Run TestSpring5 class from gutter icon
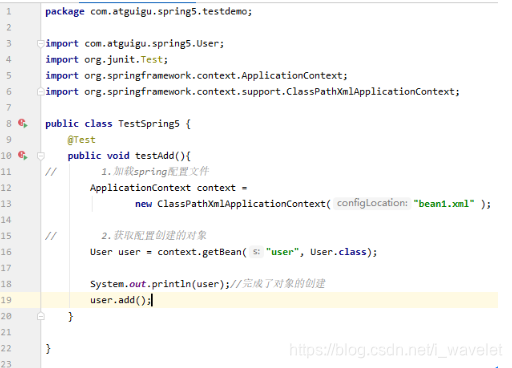 point(23,123)
